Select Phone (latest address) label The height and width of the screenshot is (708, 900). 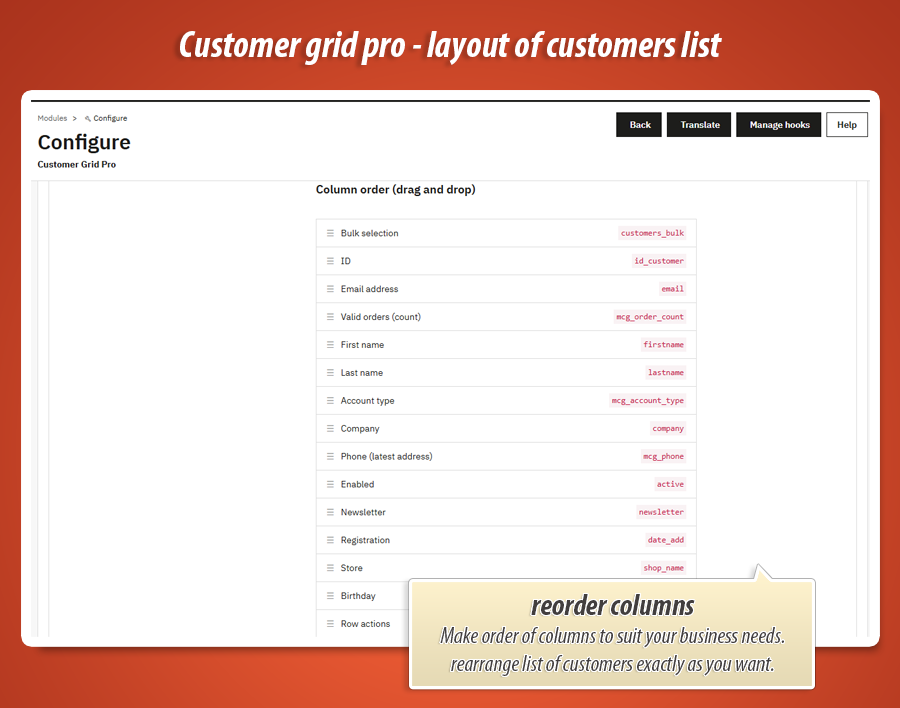(386, 456)
